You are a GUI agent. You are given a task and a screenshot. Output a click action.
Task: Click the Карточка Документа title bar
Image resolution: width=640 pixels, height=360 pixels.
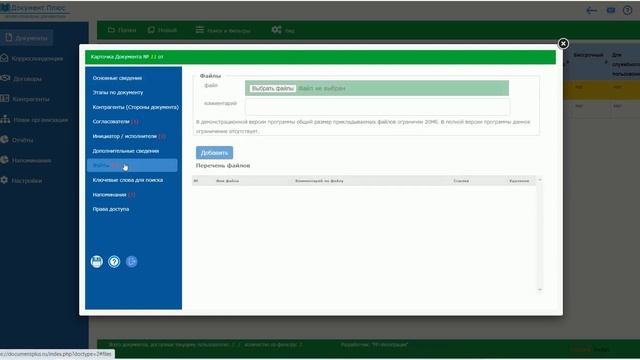[320, 57]
